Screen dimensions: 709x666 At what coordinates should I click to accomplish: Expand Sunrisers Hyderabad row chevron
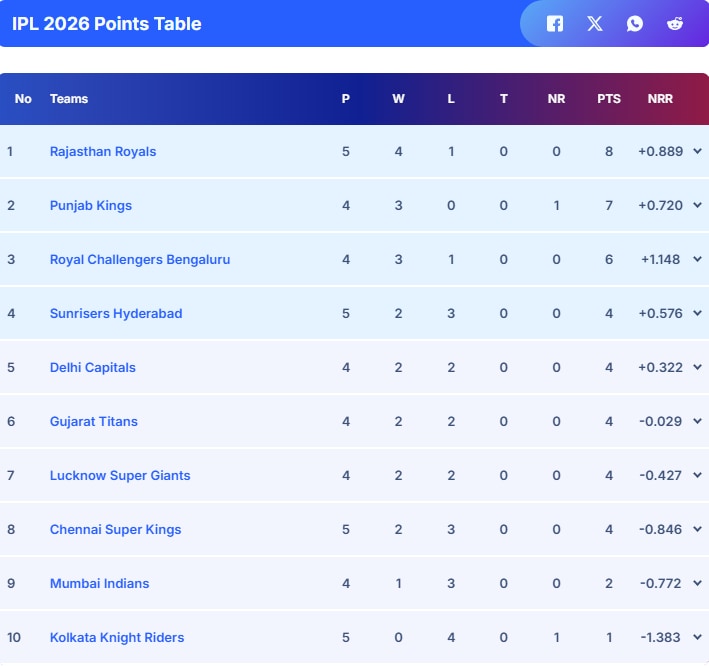click(x=697, y=314)
